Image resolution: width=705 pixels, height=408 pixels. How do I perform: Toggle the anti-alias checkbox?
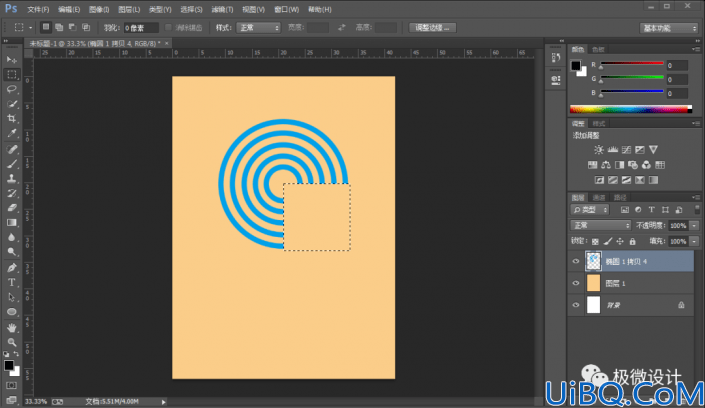[168, 27]
